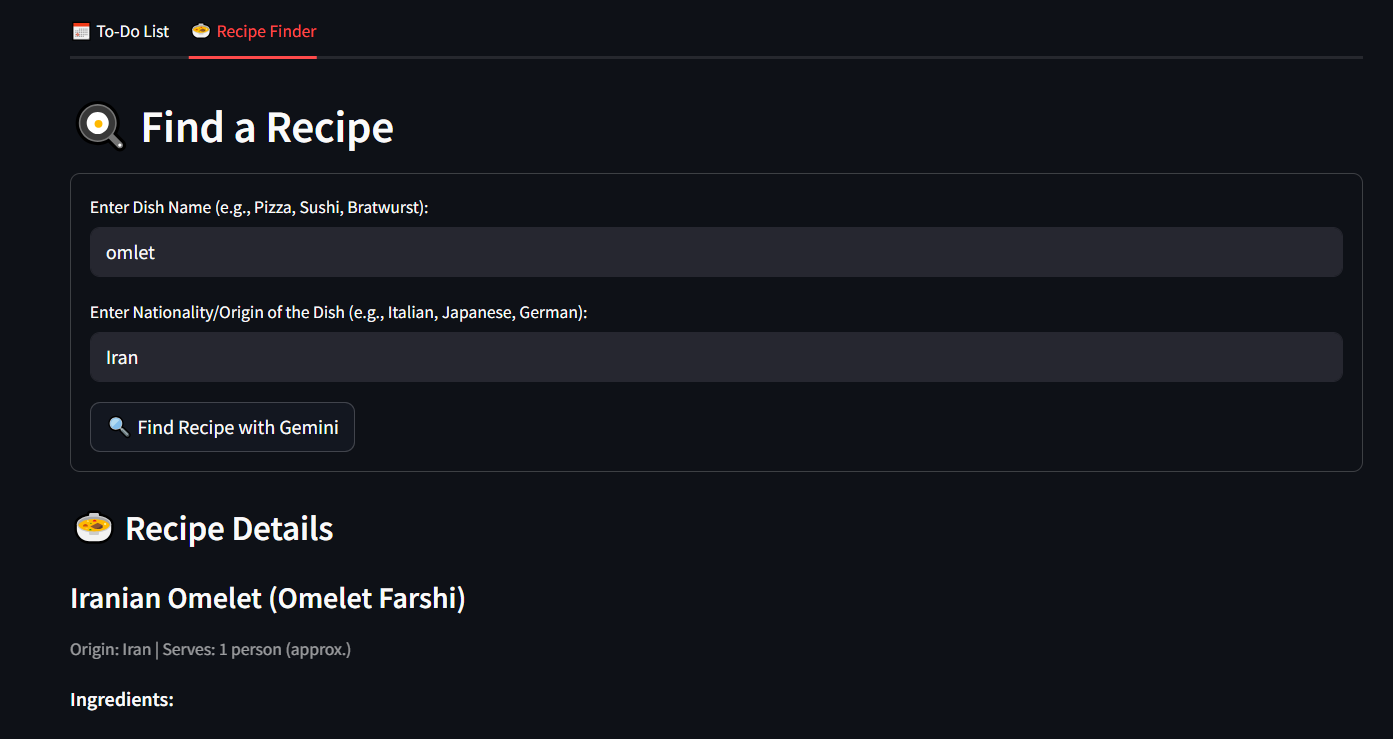This screenshot has height=739, width=1393.
Task: Place cursor after the word omlet
Action: (157, 252)
